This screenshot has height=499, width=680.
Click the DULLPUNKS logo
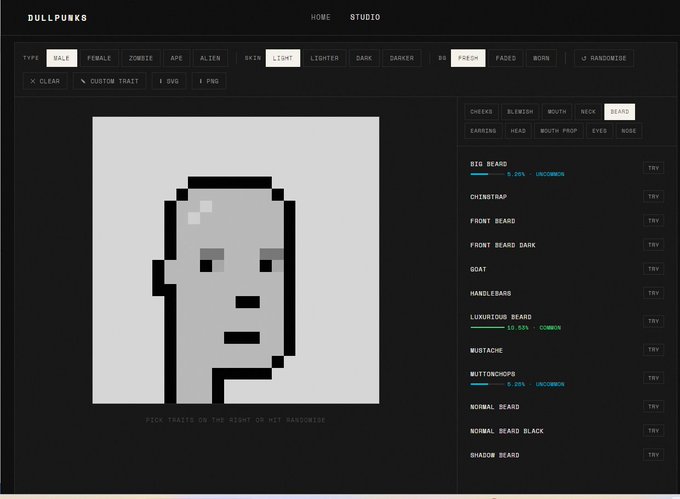[x=57, y=18]
